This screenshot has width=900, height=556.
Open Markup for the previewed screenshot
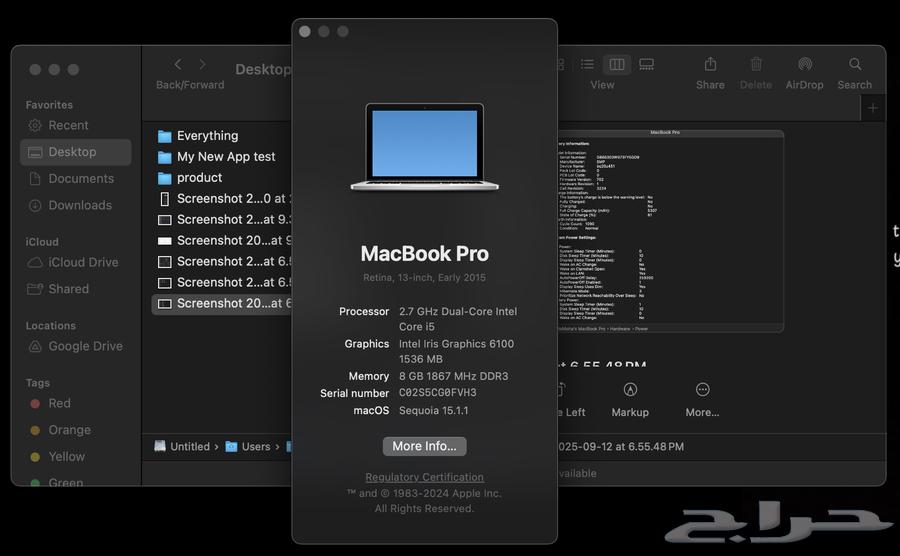[630, 390]
